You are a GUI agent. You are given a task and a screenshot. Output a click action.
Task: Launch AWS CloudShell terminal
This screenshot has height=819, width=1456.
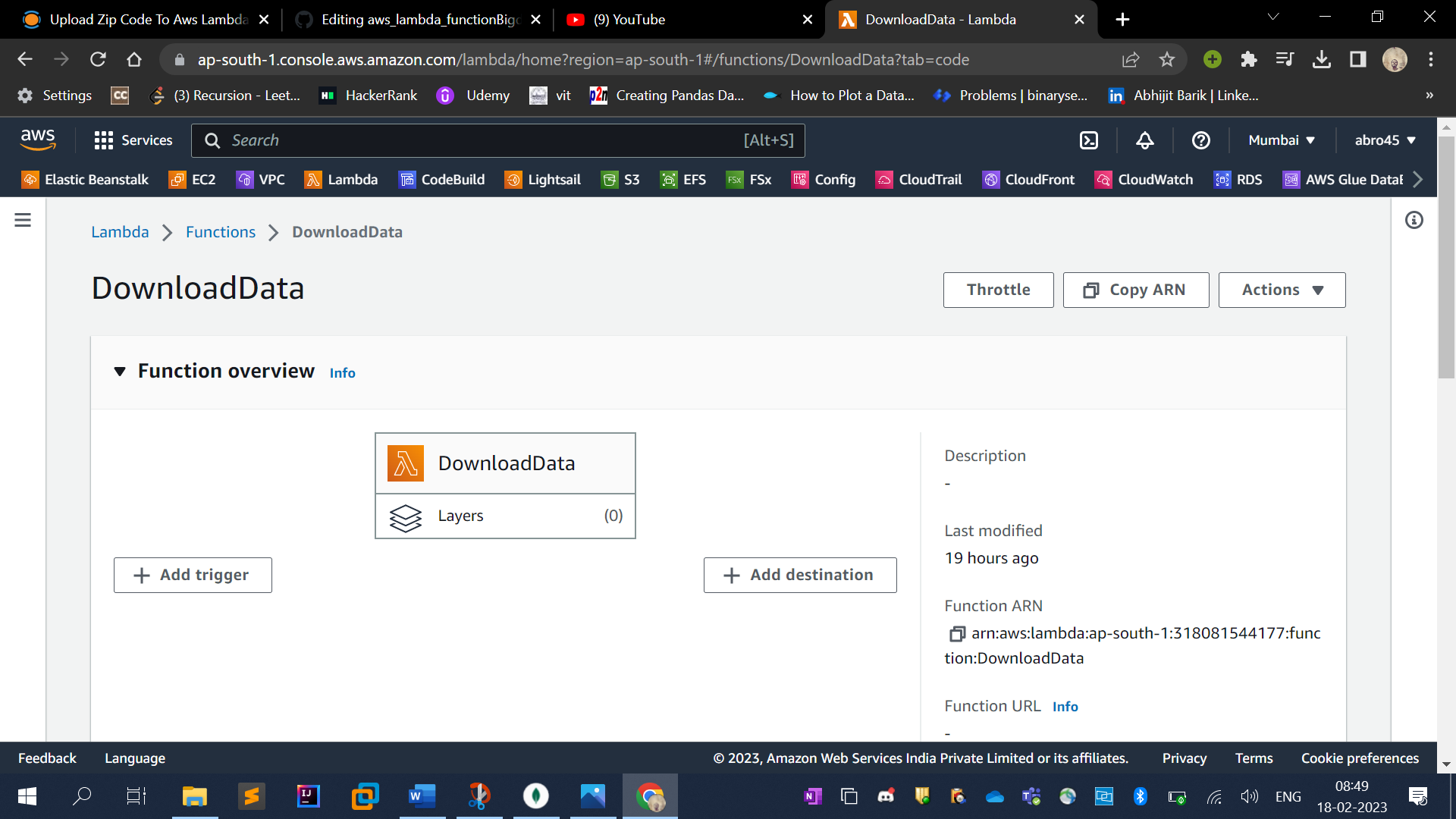pos(1089,140)
